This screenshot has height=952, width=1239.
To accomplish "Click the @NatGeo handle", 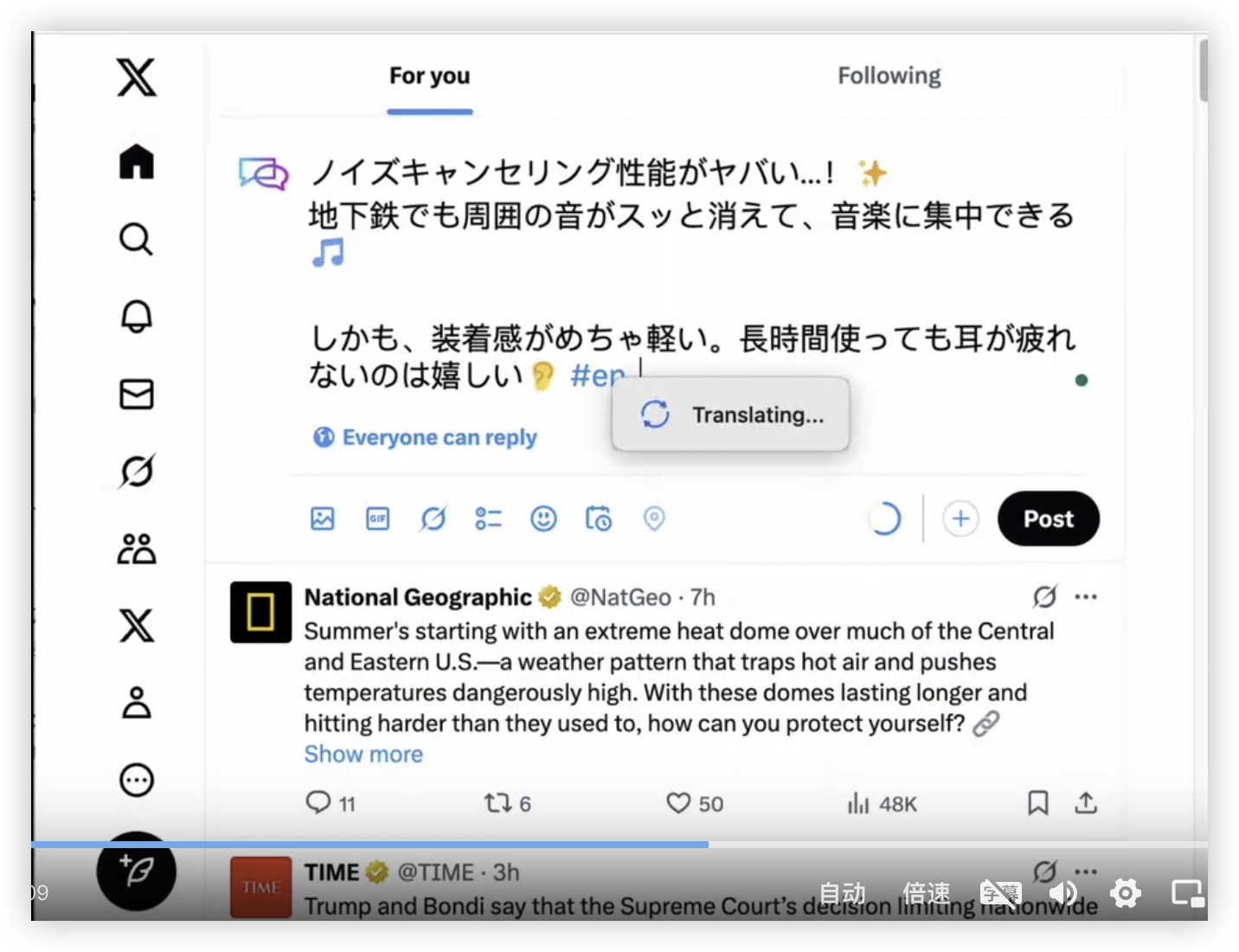I will (620, 597).
